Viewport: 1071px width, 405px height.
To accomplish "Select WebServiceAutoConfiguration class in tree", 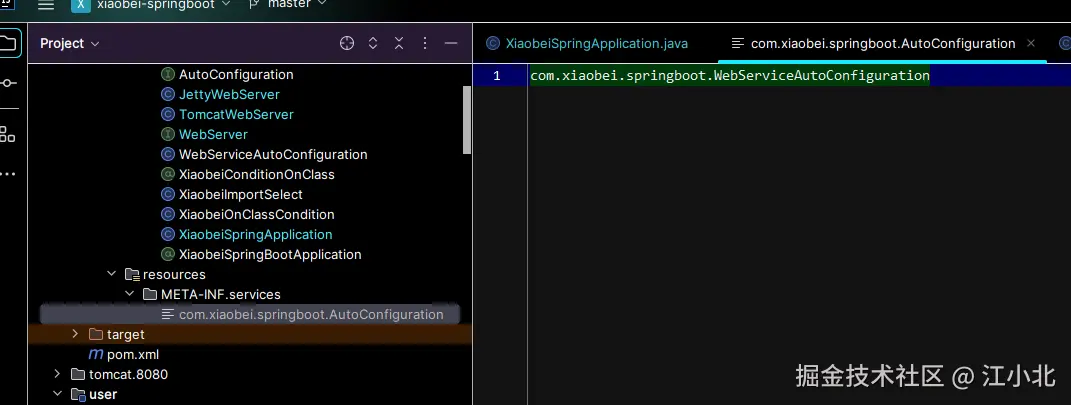I will (x=273, y=154).
